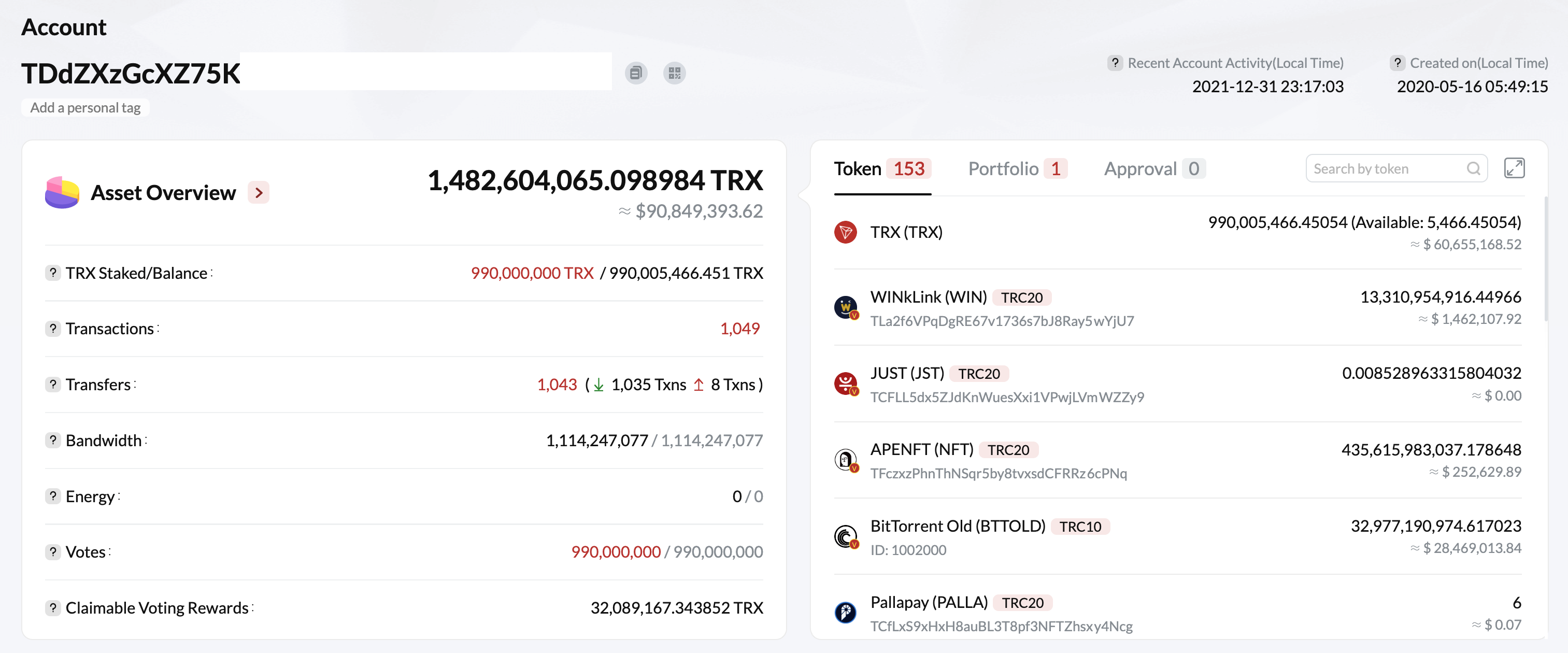Click the JUST token logo
The image size is (1568, 653).
click(x=846, y=384)
